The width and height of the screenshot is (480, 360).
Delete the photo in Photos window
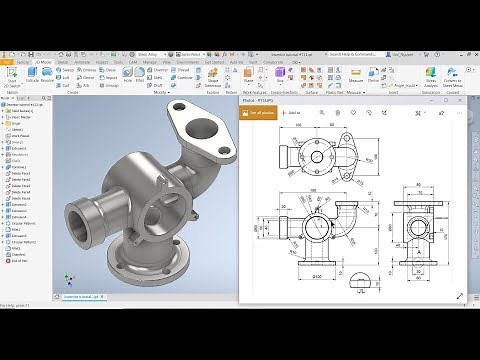coord(338,113)
